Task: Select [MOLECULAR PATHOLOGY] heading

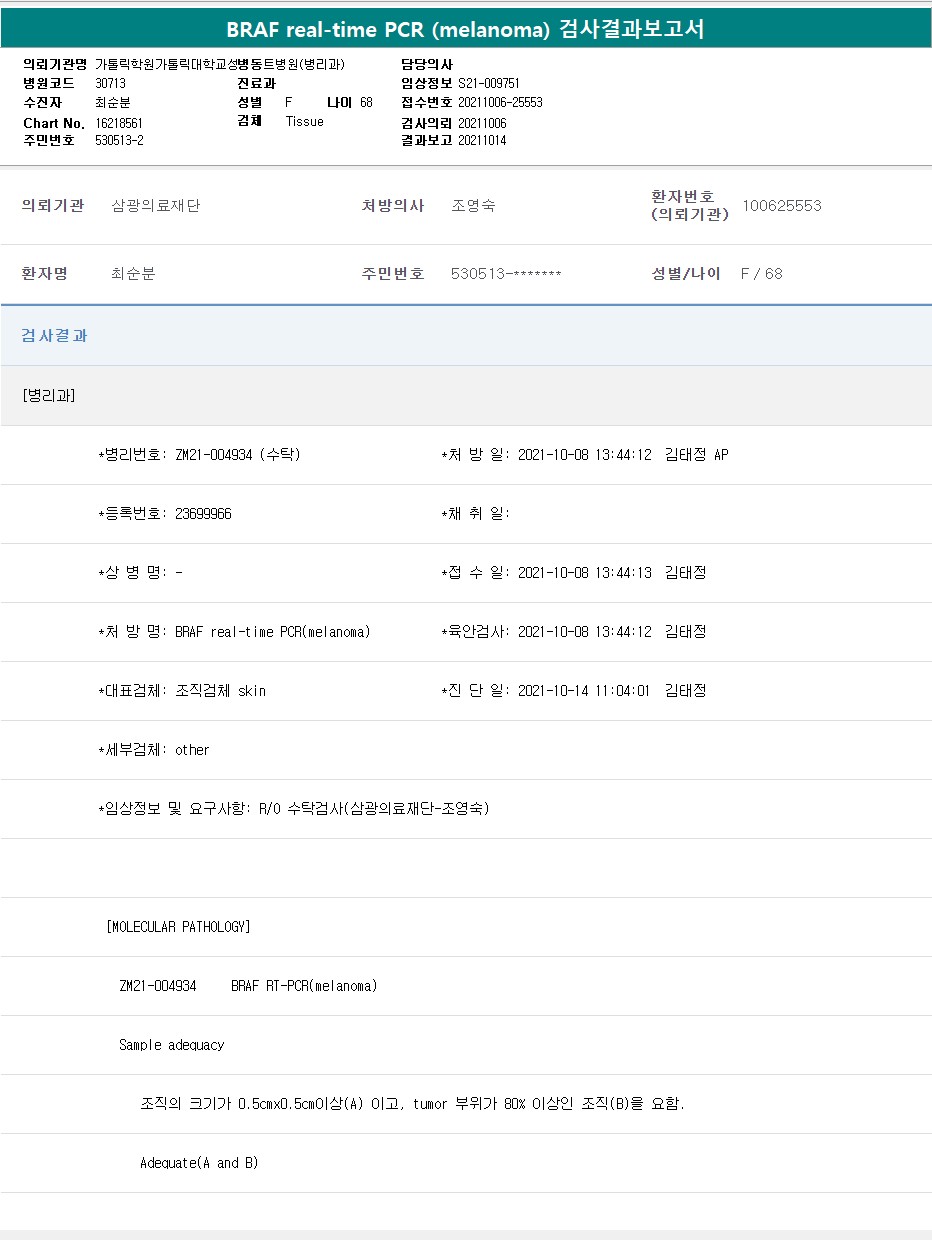Action: click(178, 927)
